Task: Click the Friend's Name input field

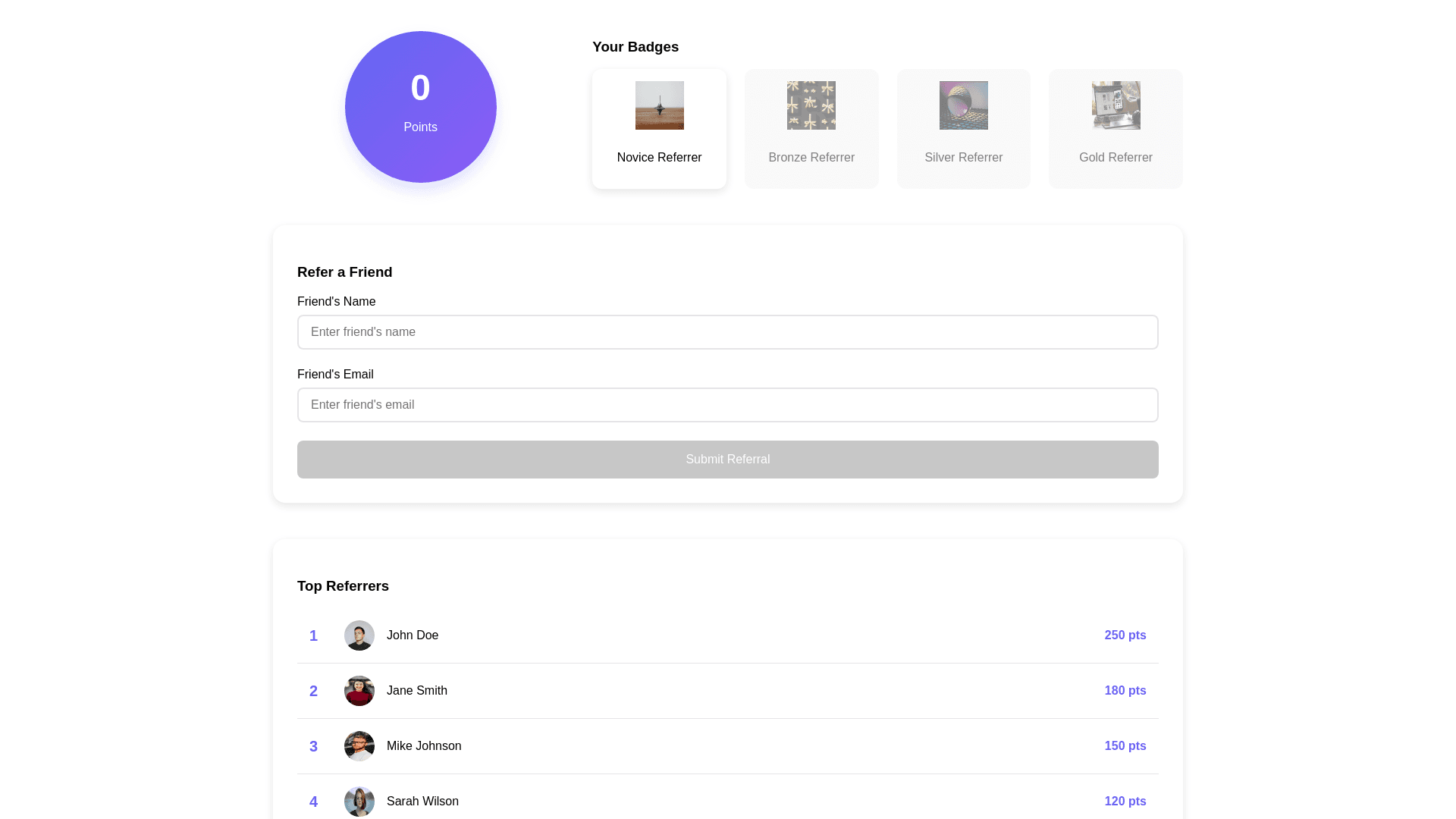Action: tap(727, 332)
